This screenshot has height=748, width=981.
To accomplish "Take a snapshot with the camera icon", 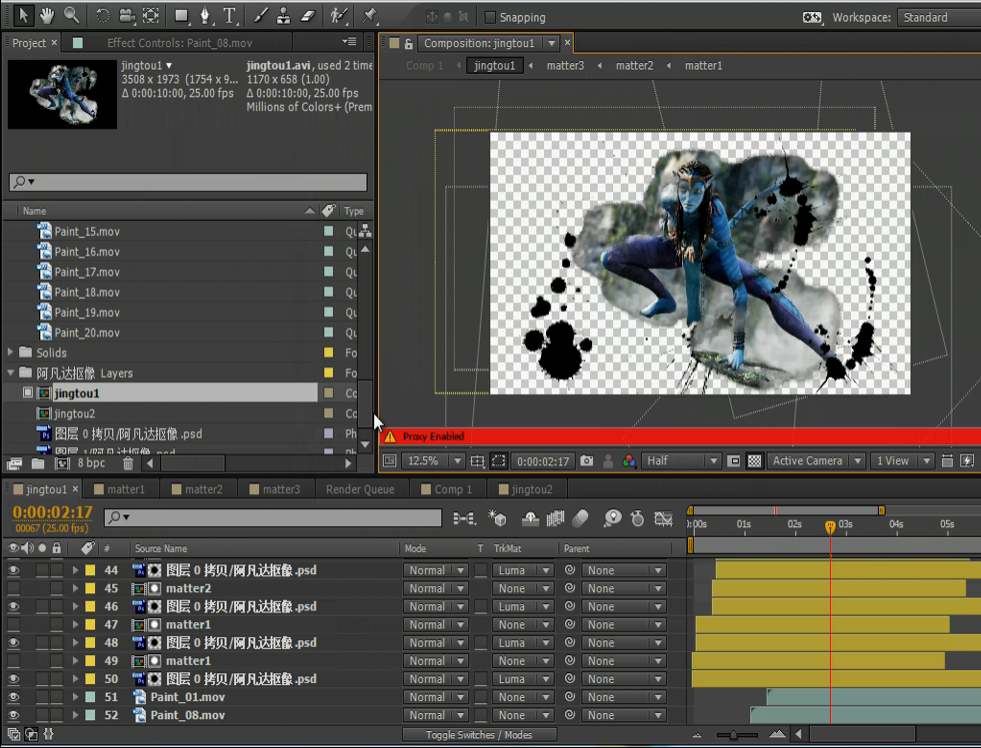I will coord(586,461).
